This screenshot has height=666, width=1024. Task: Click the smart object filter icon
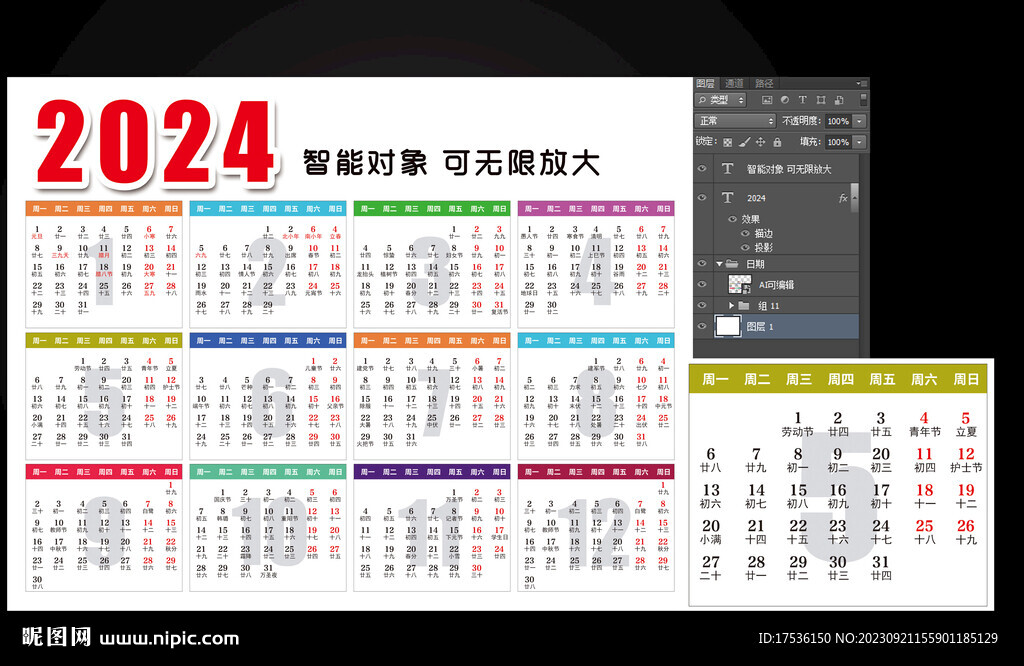[x=838, y=100]
